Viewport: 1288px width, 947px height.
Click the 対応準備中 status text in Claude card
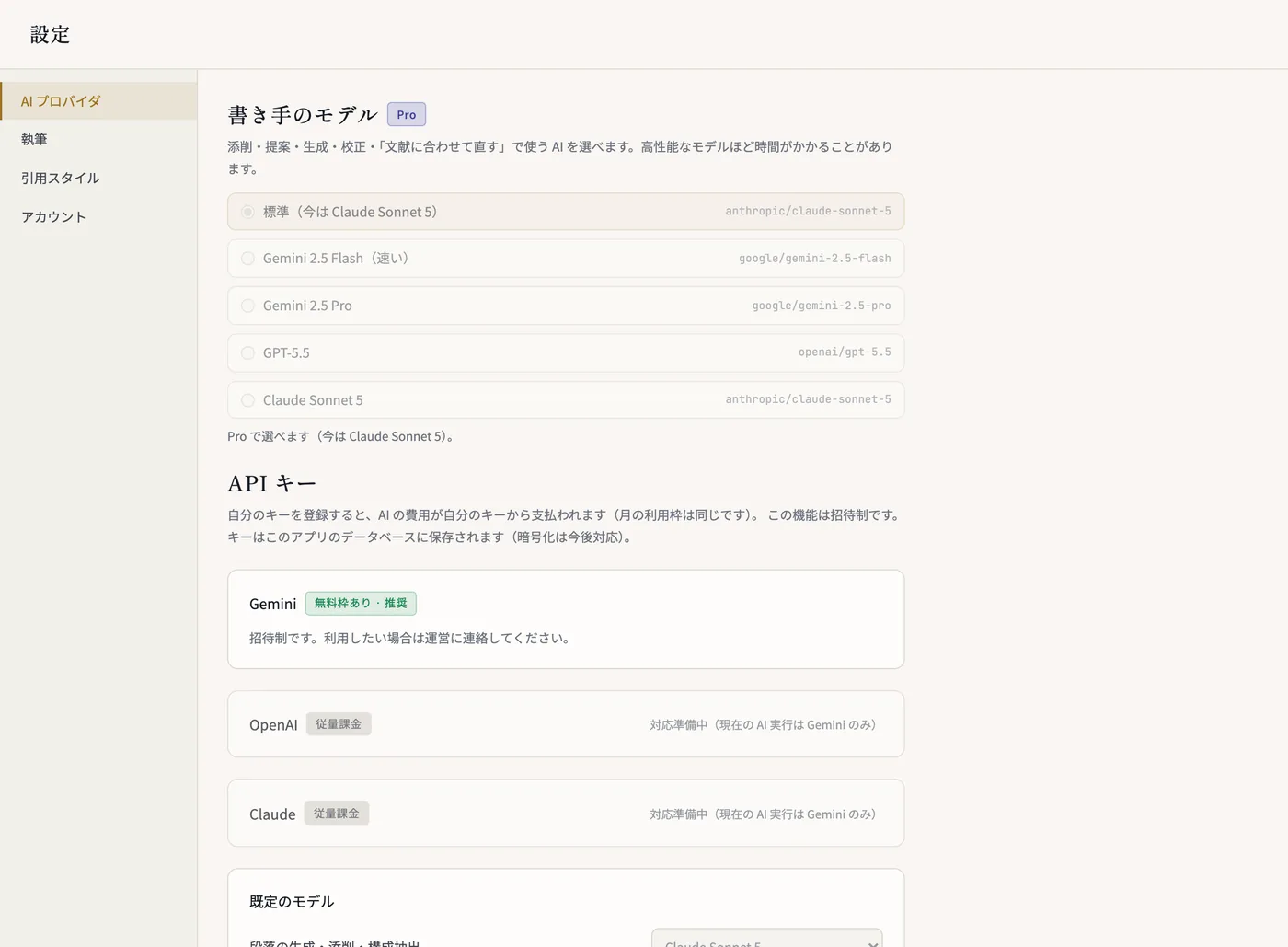coord(765,814)
